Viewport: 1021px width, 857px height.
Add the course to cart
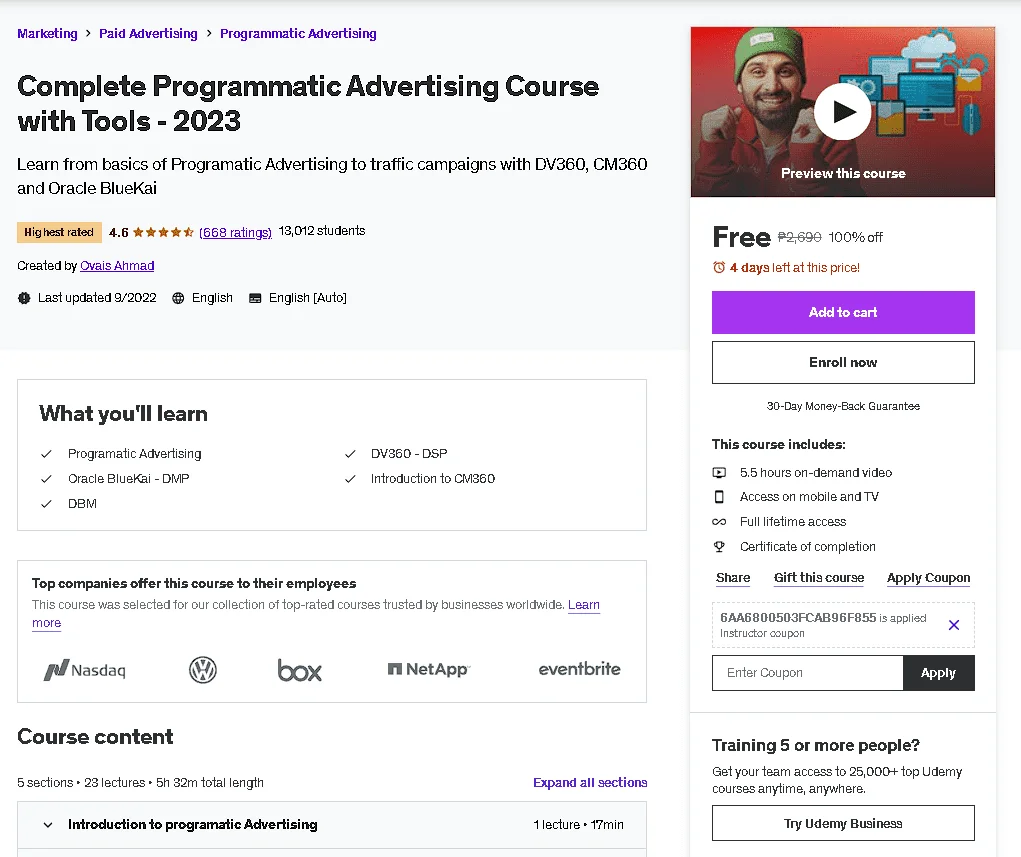pos(843,313)
